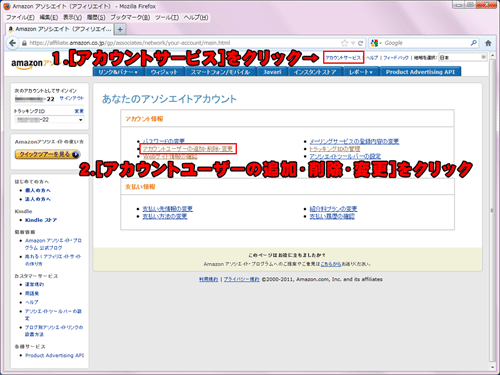
Task: Open the Product Advertising API navigation tab
Action: (x=420, y=72)
